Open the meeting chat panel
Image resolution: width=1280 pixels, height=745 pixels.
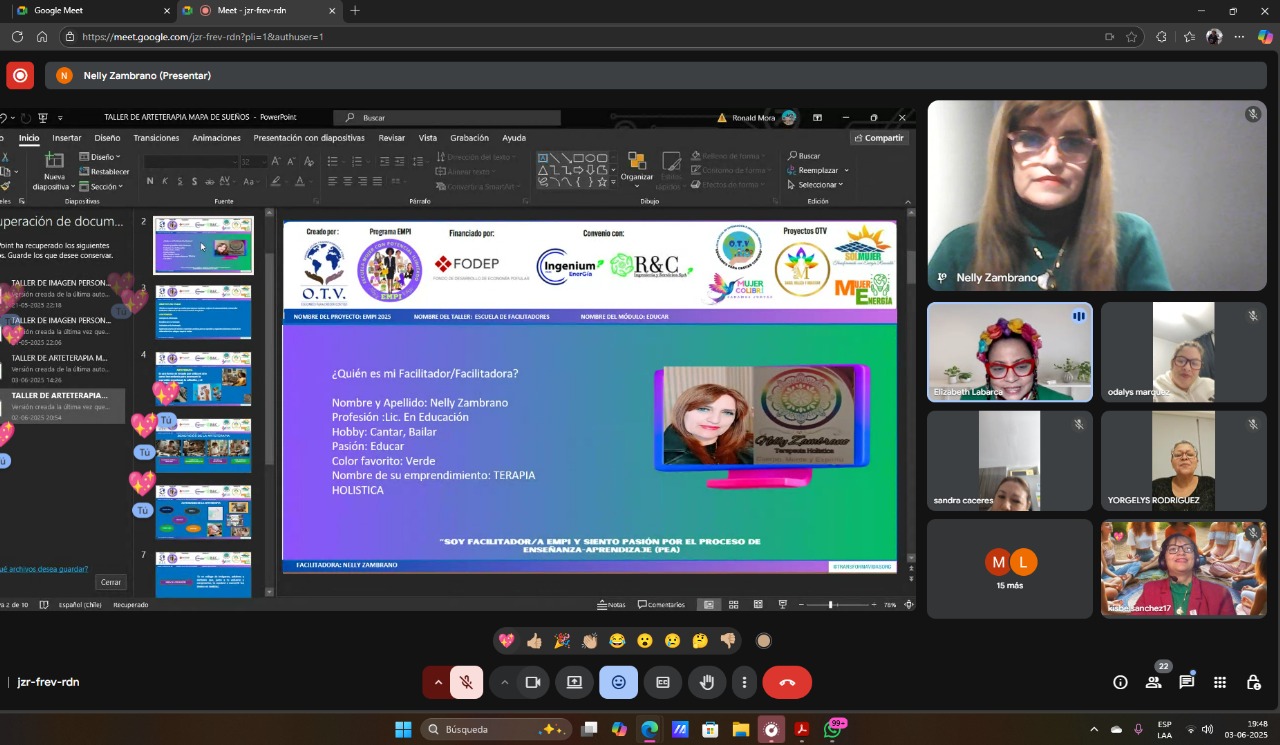(1186, 682)
